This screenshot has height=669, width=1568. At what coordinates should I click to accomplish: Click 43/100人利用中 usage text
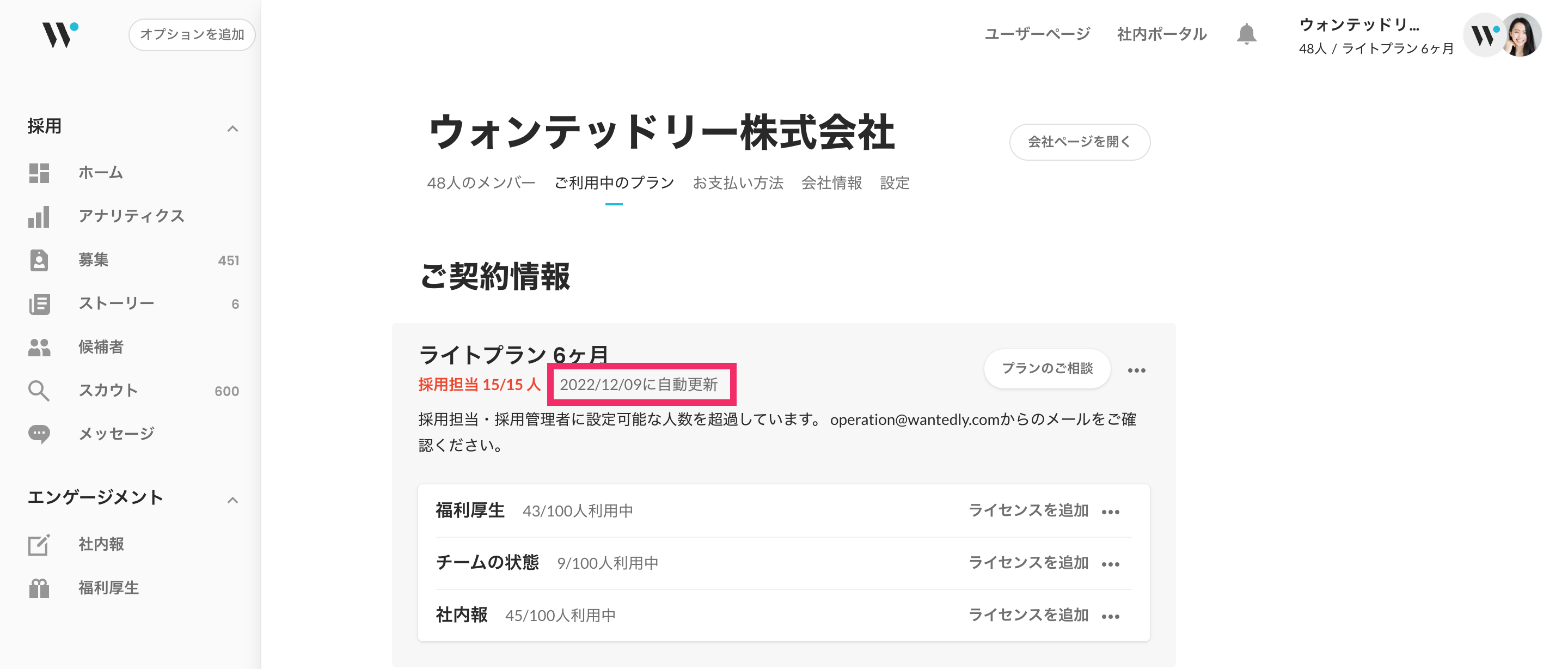tap(578, 511)
